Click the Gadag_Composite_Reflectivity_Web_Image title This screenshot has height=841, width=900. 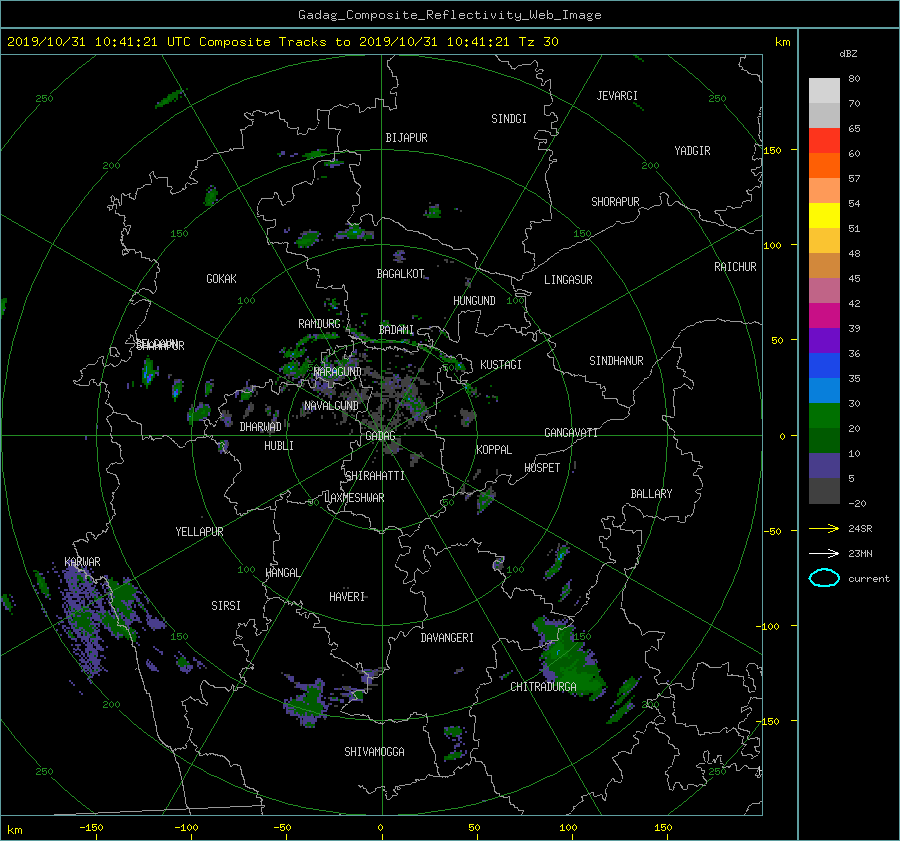tap(449, 15)
